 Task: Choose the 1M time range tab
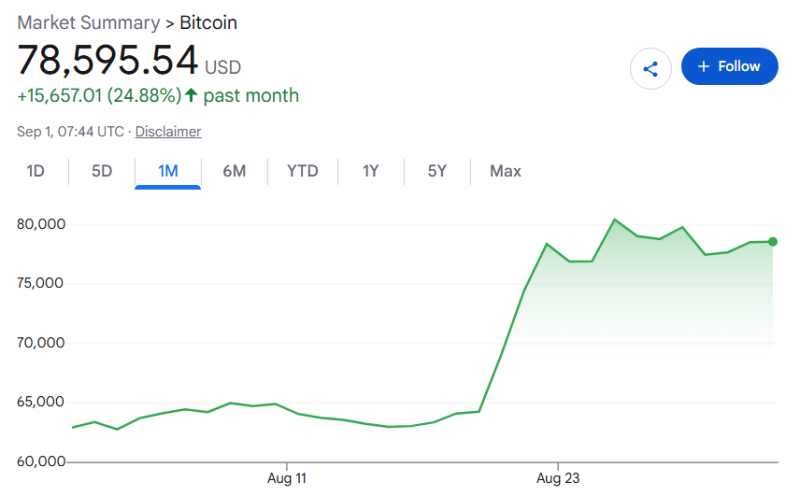tap(168, 171)
